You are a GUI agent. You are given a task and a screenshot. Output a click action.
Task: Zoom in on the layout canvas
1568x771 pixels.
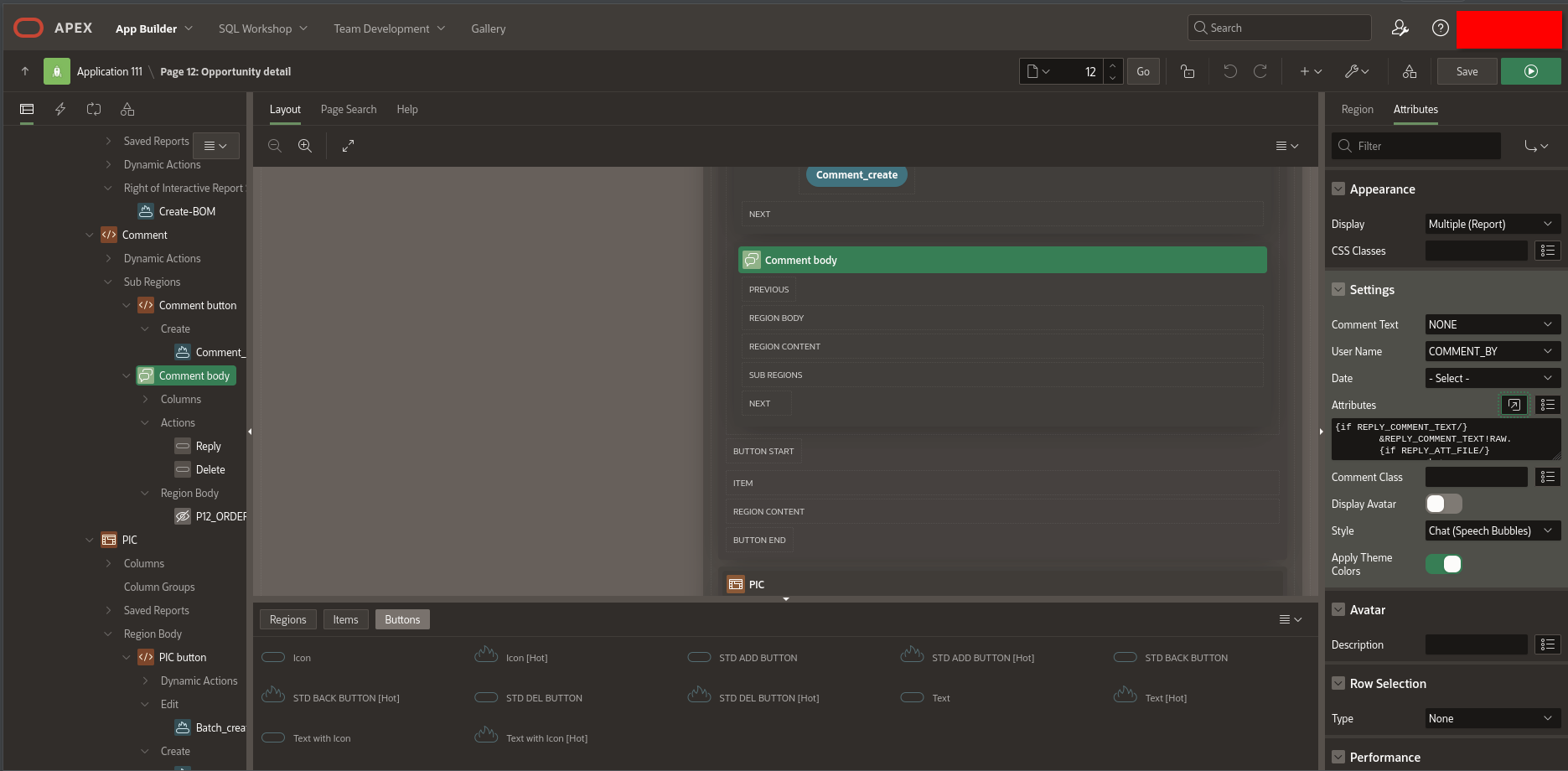coord(305,146)
